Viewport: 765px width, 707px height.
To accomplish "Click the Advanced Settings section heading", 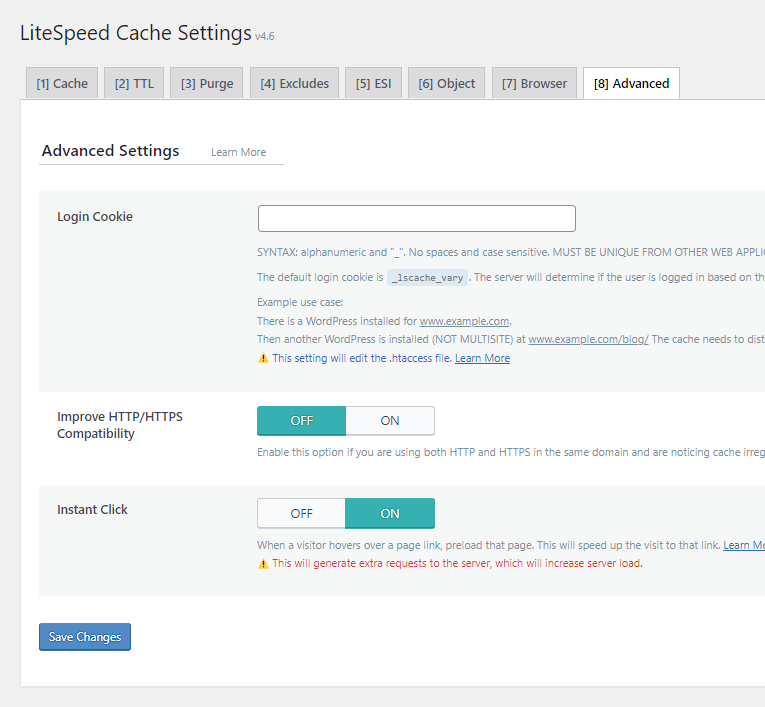I will (110, 151).
